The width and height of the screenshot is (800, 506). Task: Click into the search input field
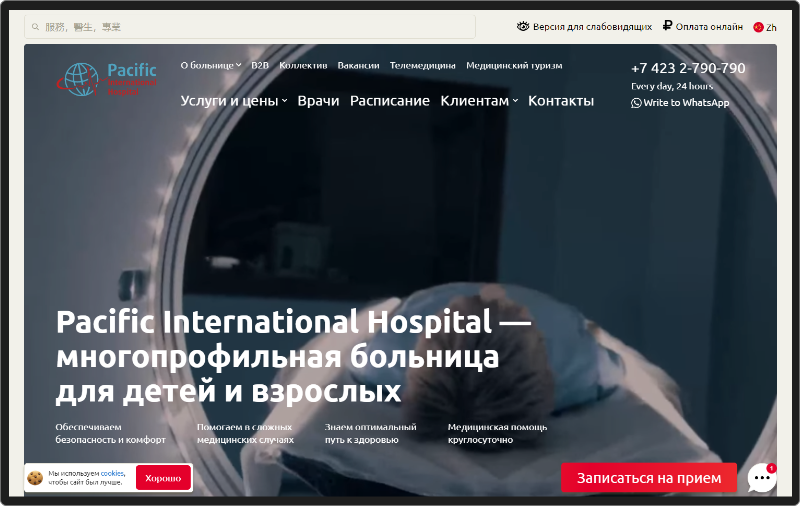click(x=250, y=27)
